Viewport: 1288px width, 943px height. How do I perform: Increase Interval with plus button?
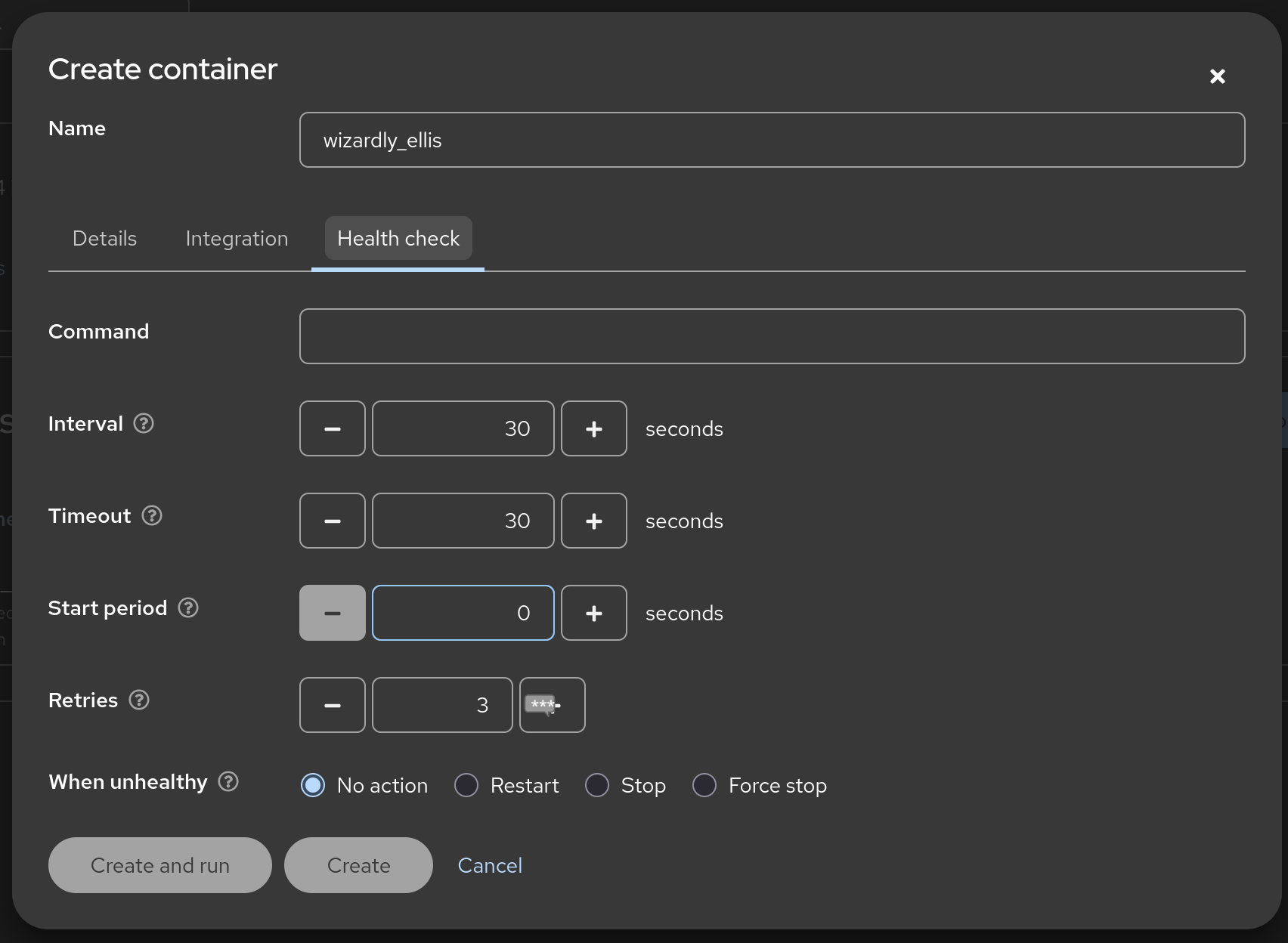point(594,428)
